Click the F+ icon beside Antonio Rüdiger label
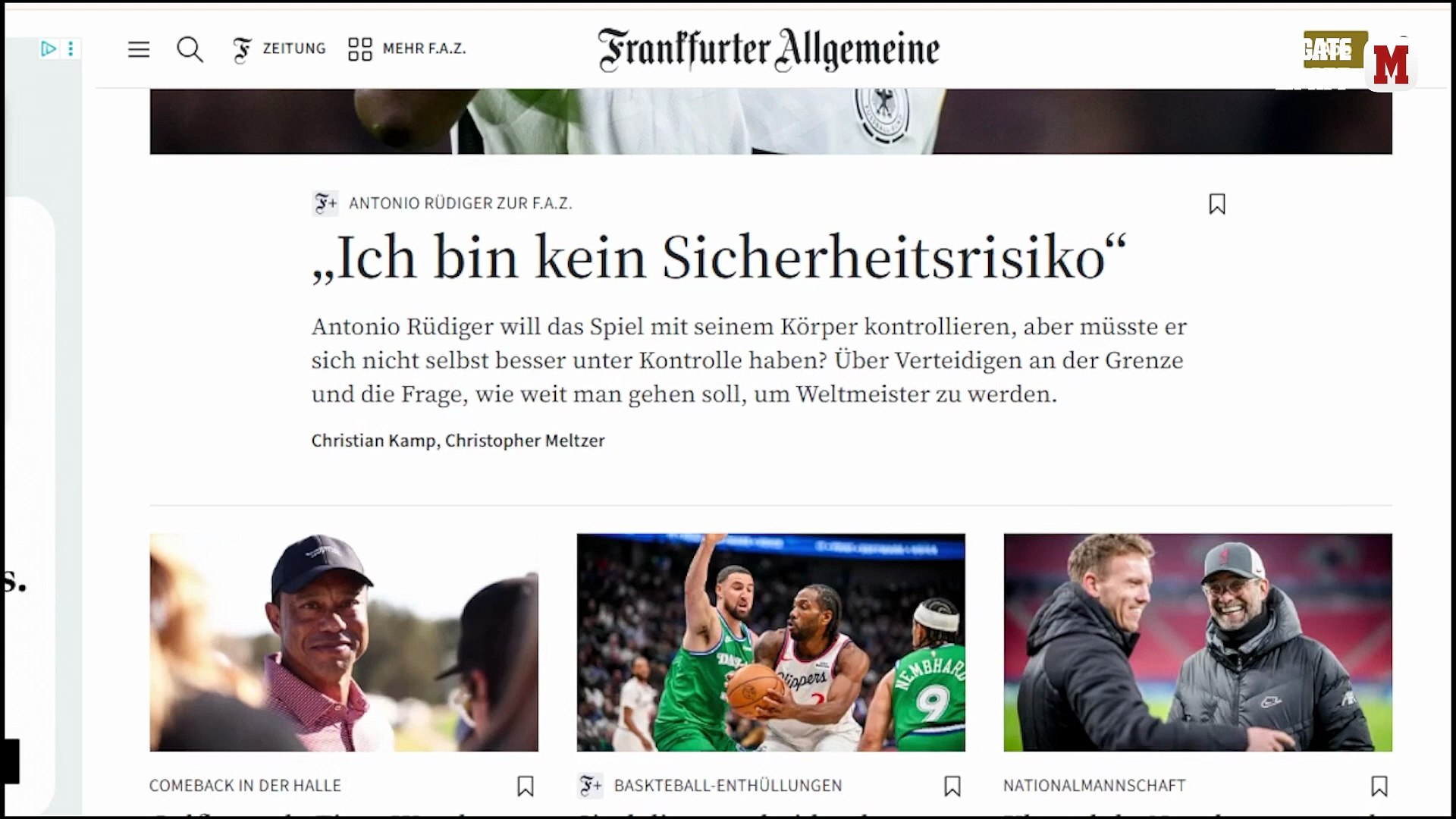The width and height of the screenshot is (1456, 819). pos(325,203)
